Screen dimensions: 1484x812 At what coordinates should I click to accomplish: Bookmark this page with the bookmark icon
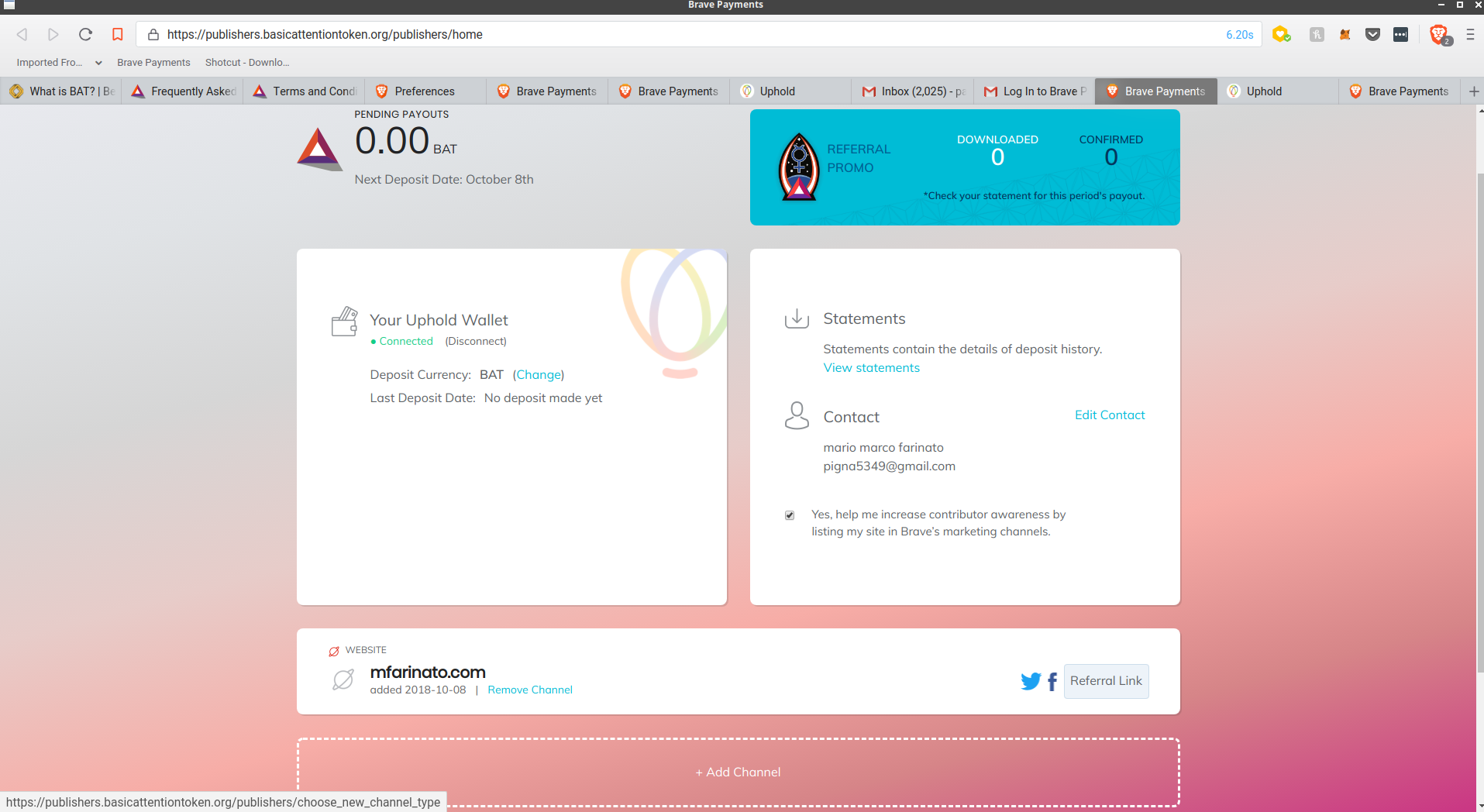[118, 34]
